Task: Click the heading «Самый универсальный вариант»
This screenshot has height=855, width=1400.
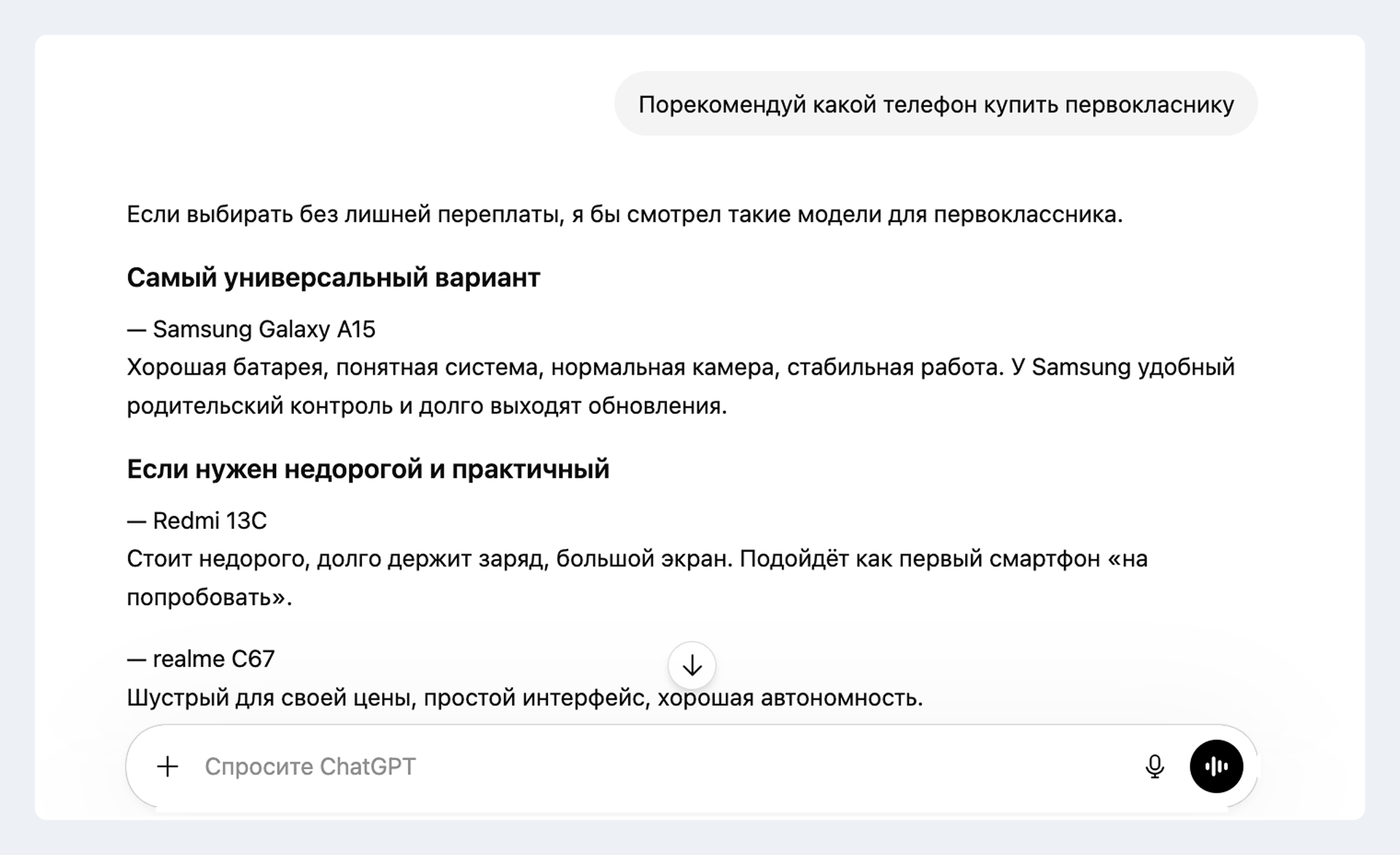Action: [334, 277]
